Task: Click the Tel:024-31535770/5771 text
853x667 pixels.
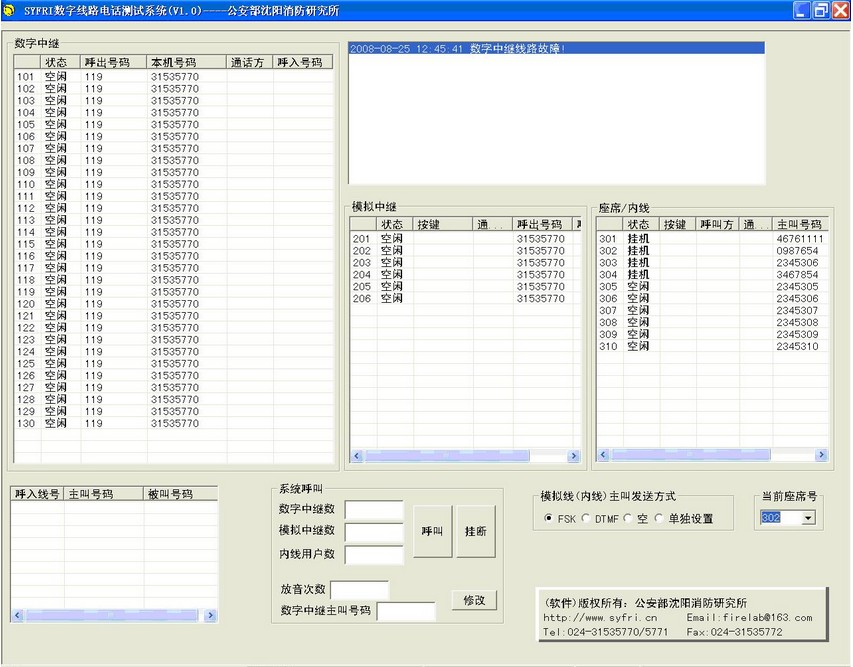Action: tap(605, 632)
